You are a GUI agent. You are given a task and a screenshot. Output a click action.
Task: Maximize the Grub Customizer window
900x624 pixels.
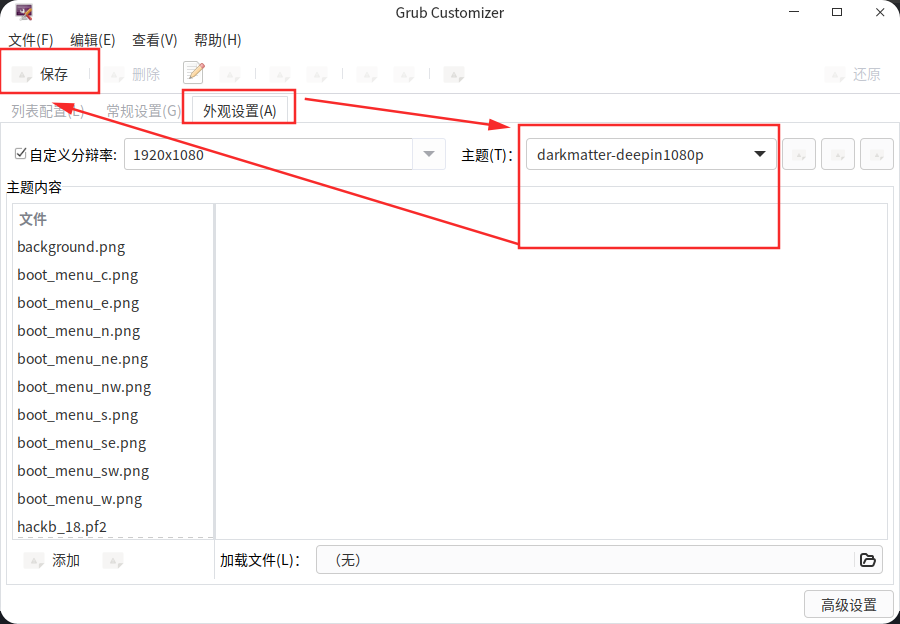pos(837,12)
